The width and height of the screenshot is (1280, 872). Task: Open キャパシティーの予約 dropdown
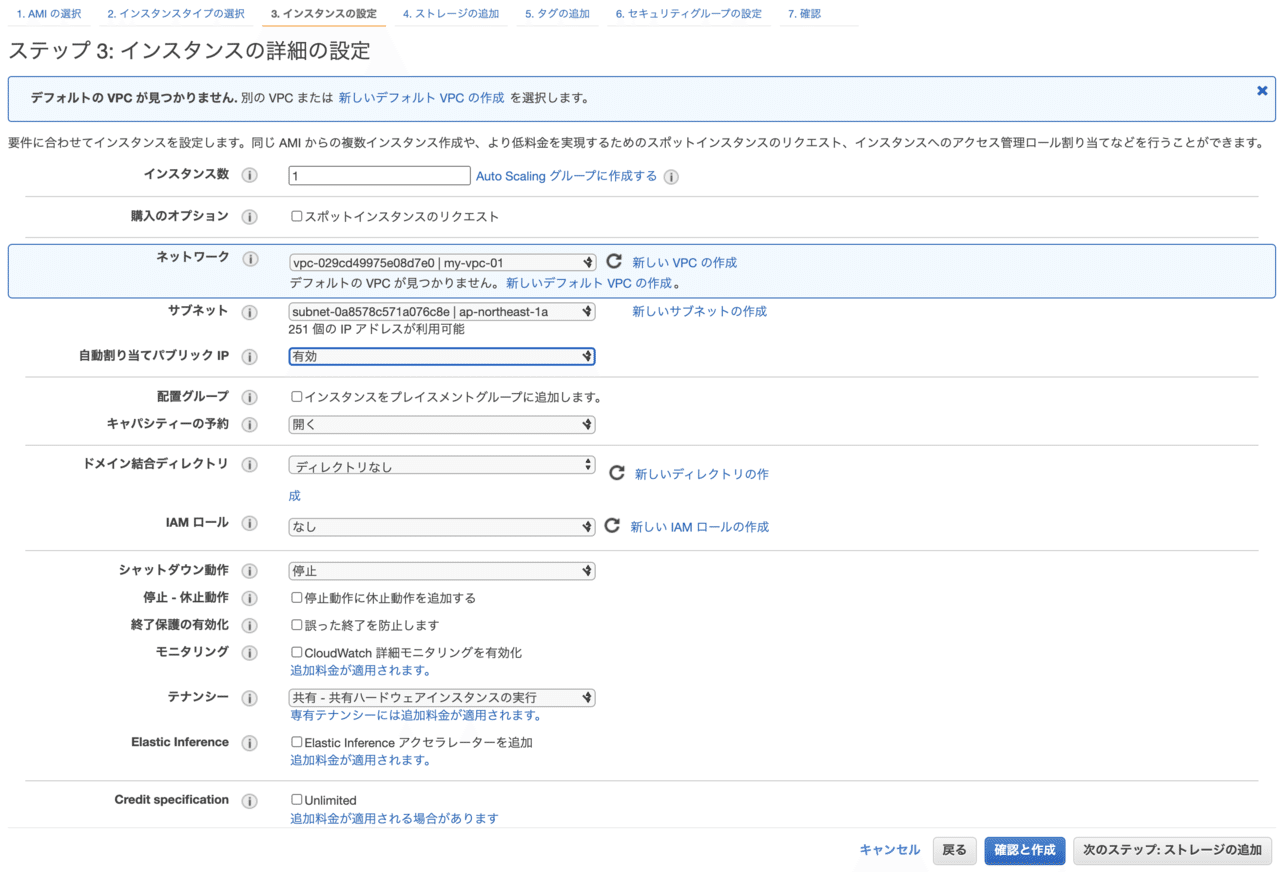[x=442, y=424]
